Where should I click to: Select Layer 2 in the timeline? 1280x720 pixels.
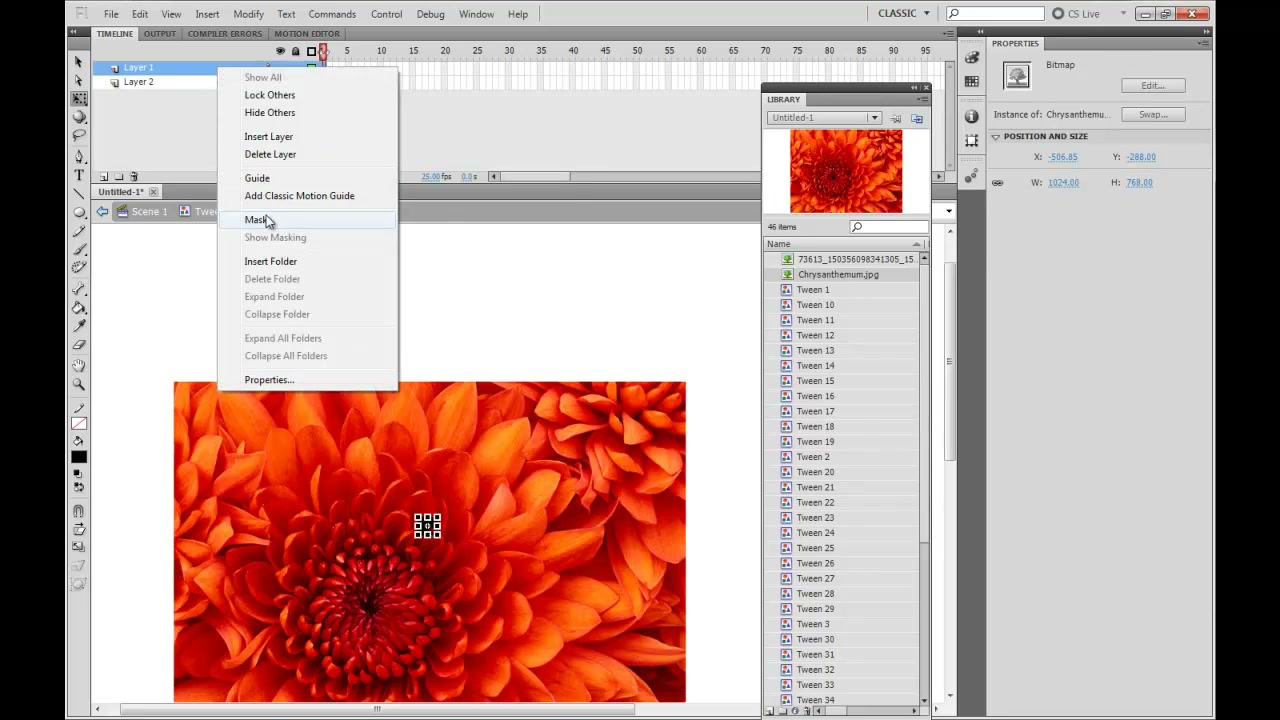pyautogui.click(x=139, y=82)
